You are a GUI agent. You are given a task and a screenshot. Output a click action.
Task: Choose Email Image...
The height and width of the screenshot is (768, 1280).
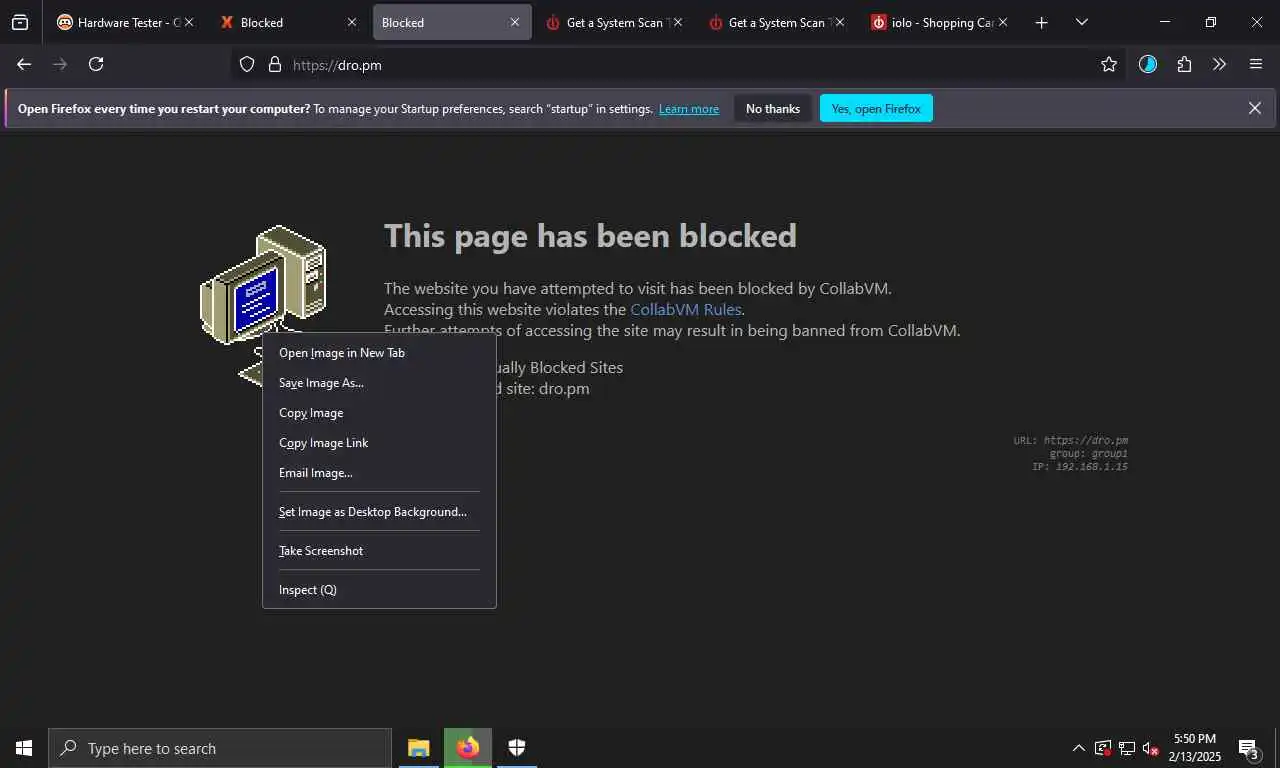(379, 473)
